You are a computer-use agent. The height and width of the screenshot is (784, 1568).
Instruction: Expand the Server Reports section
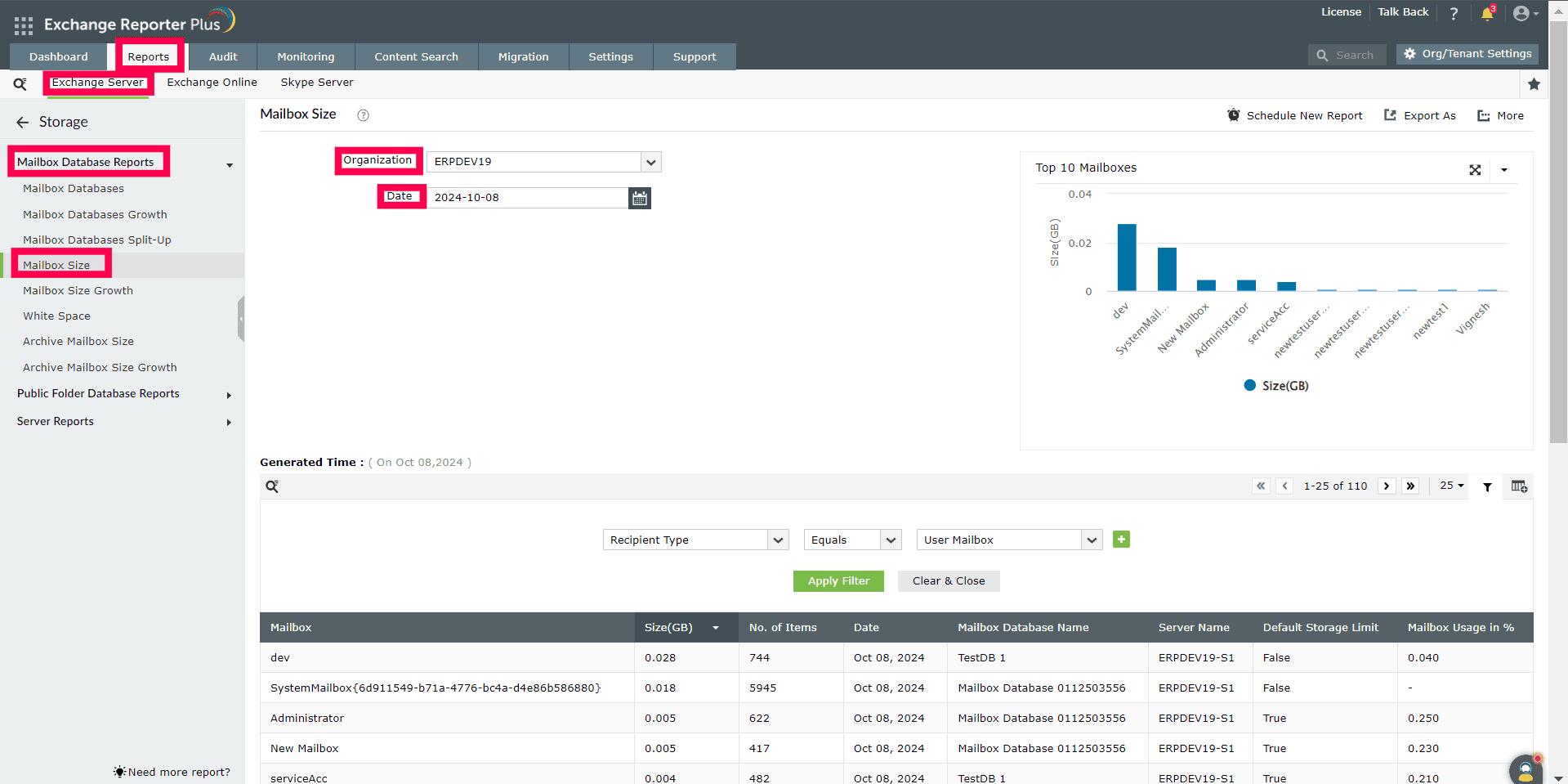pos(229,423)
